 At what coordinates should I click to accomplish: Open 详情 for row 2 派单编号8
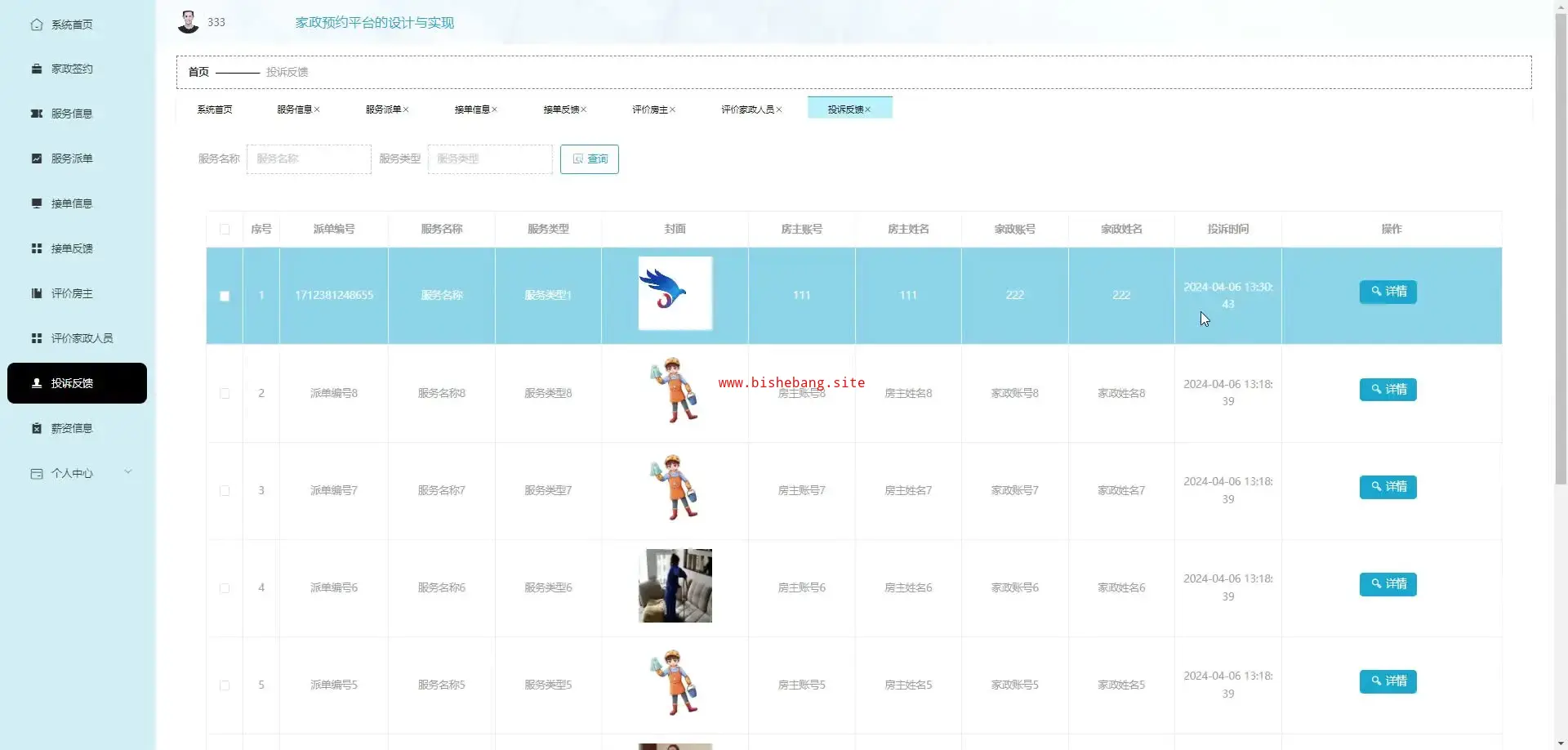click(x=1388, y=390)
